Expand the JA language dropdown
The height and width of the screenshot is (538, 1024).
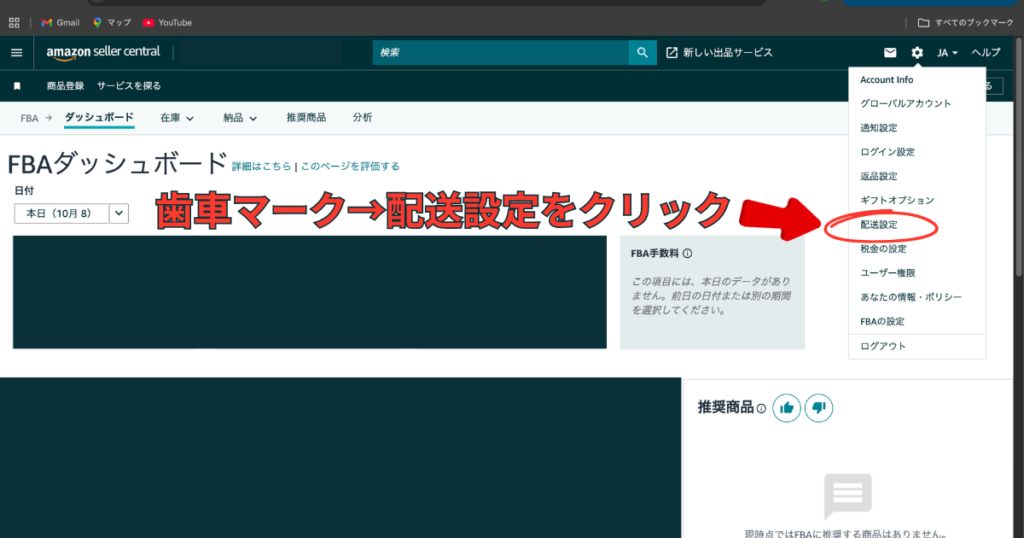[947, 53]
